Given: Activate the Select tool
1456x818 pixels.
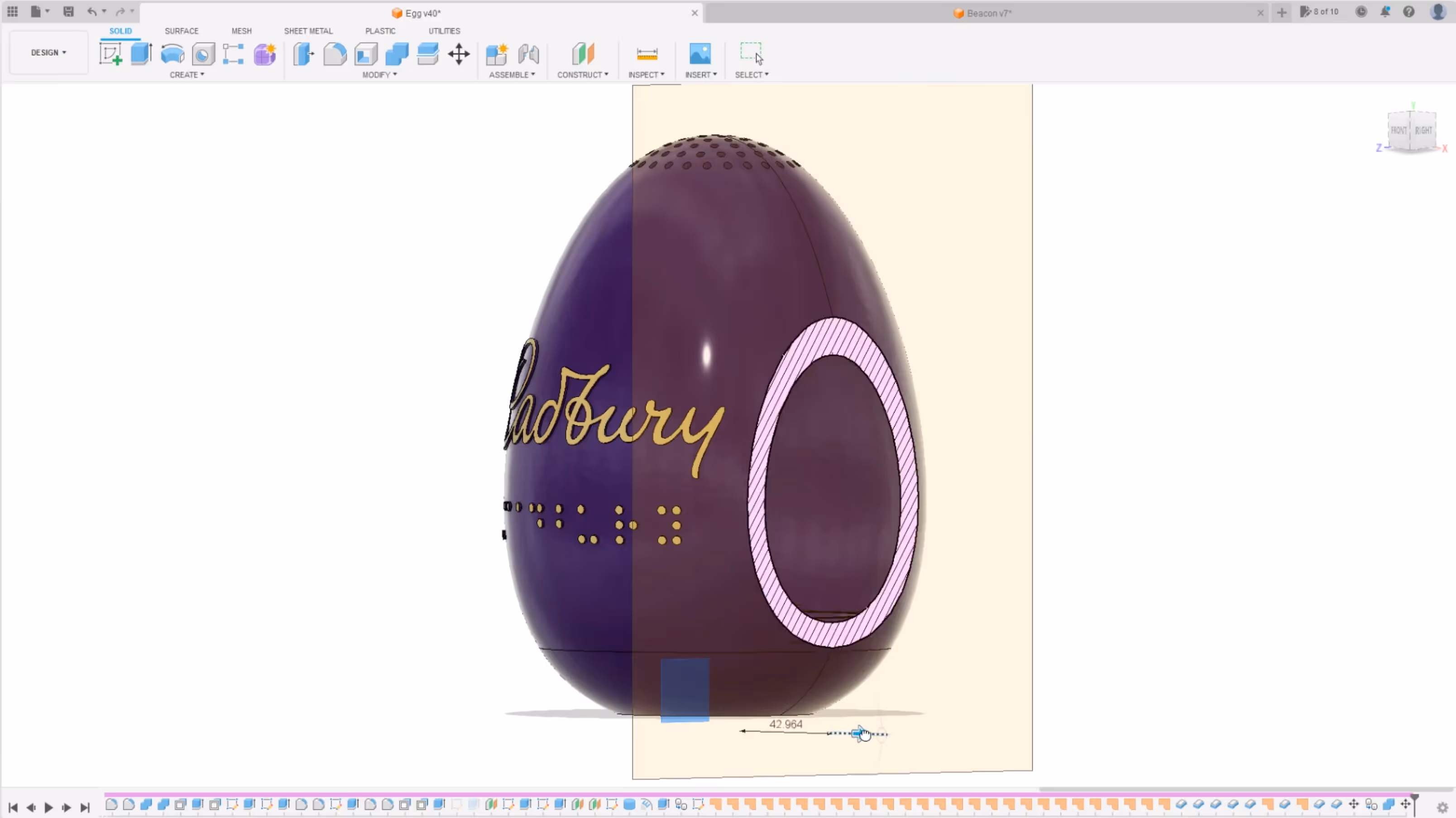Looking at the screenshot, I should point(752,54).
